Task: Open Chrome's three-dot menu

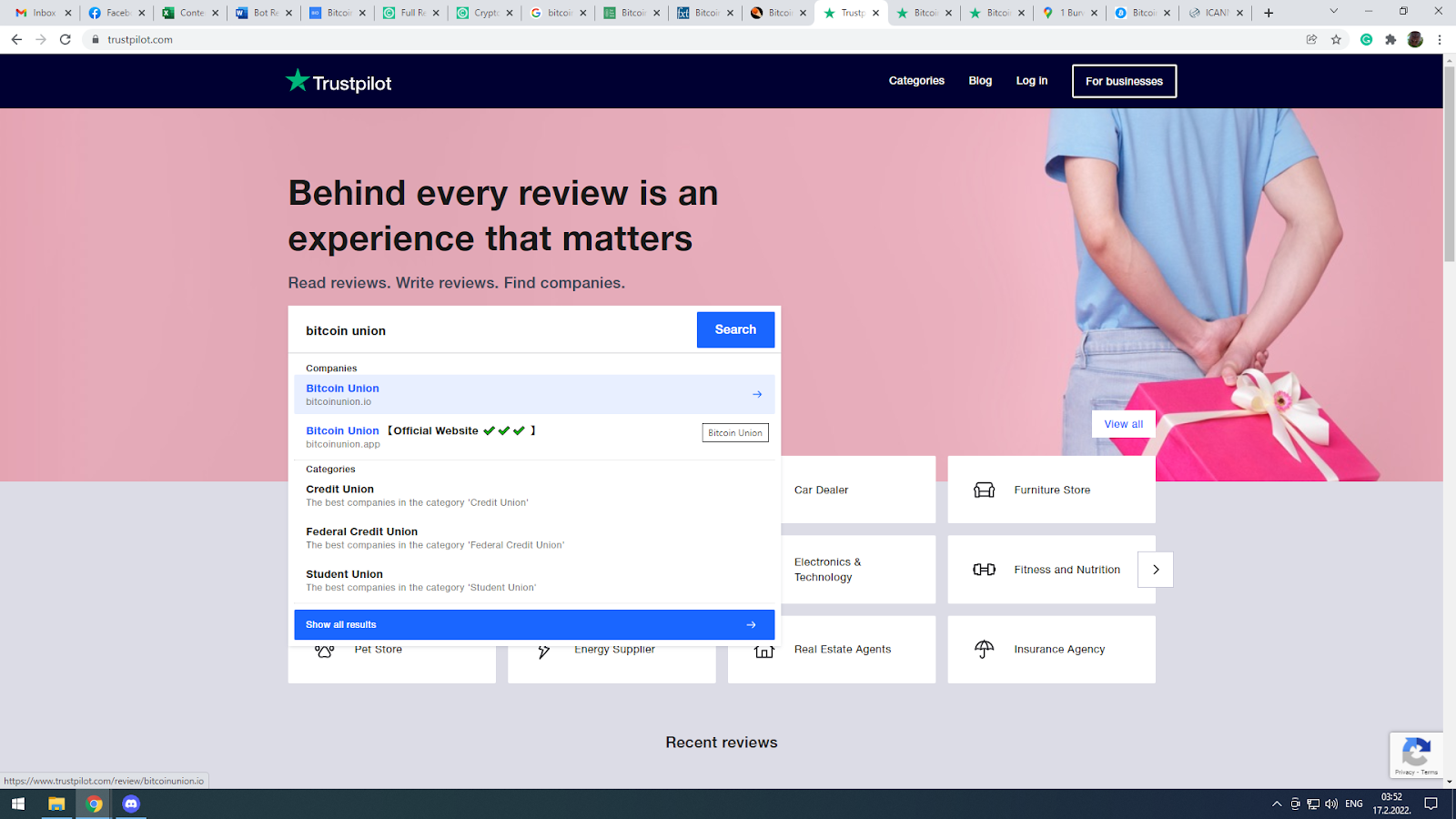Action: click(x=1440, y=39)
